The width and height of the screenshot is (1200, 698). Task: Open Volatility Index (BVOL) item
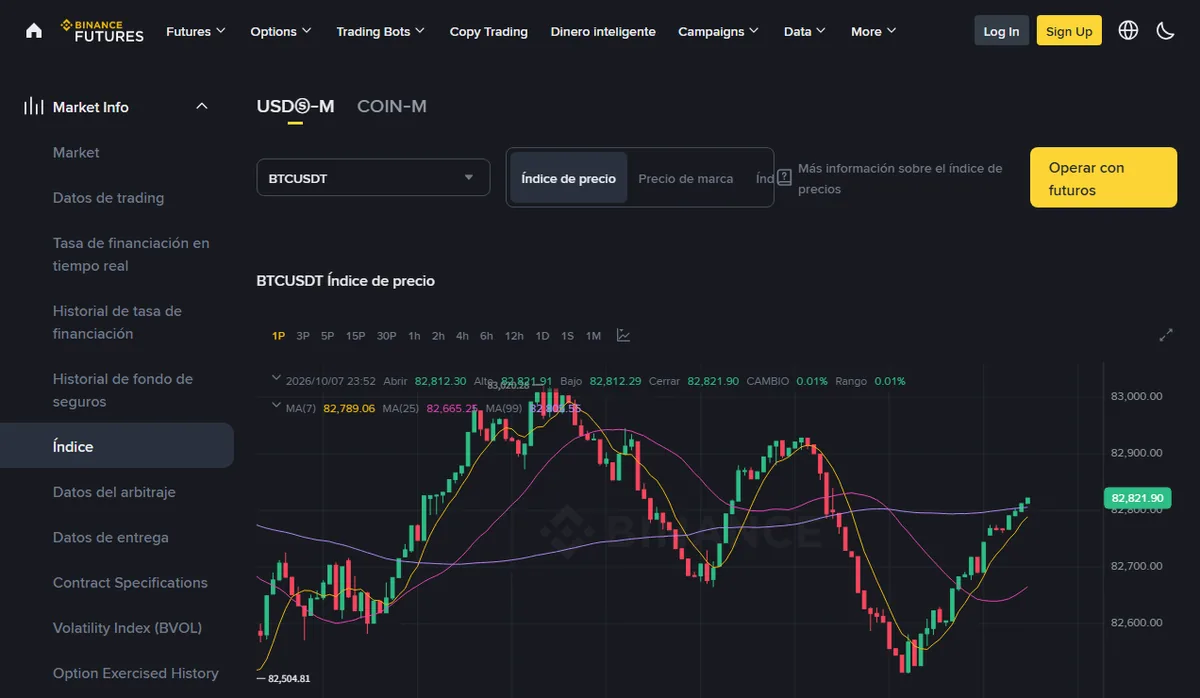pyautogui.click(x=127, y=628)
